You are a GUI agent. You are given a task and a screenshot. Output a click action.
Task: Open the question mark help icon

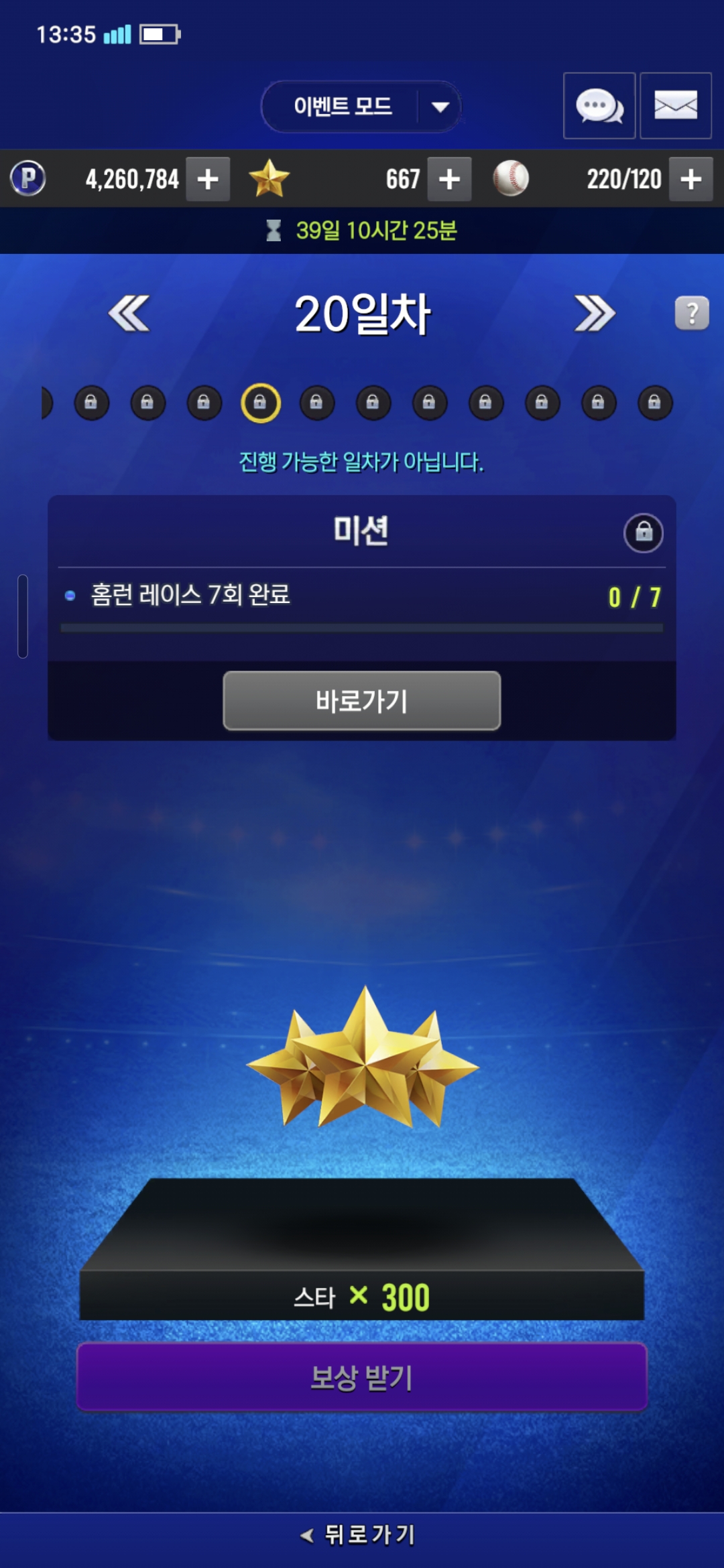692,313
